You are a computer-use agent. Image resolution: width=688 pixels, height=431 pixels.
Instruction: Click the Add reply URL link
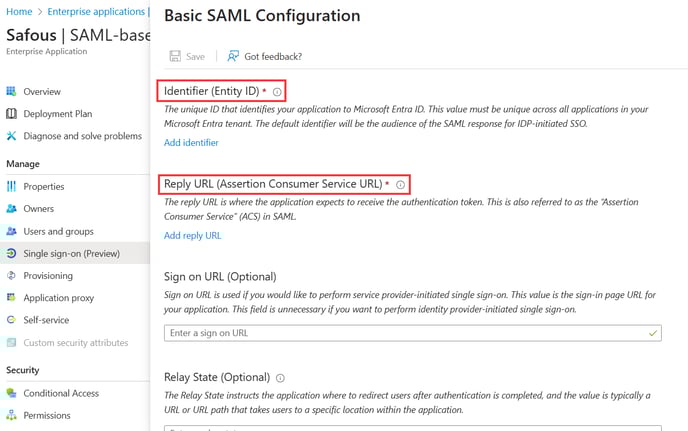193,236
